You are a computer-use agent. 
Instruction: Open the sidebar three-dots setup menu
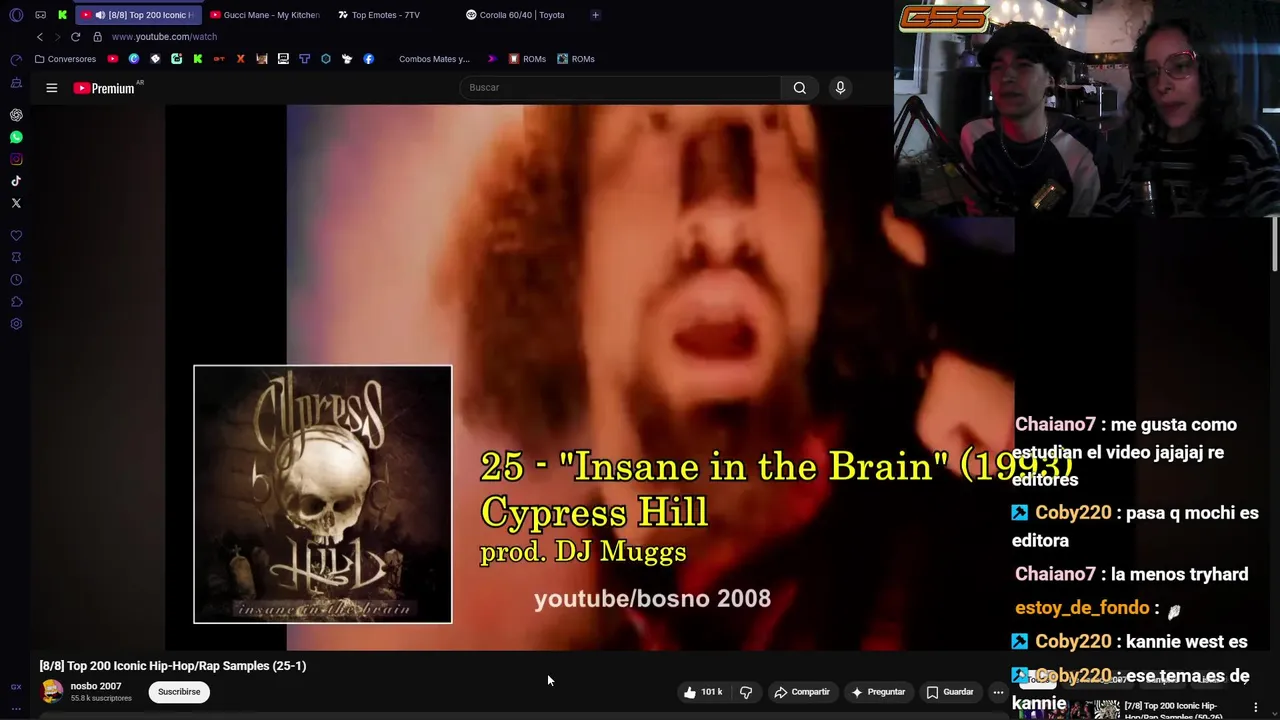16,708
